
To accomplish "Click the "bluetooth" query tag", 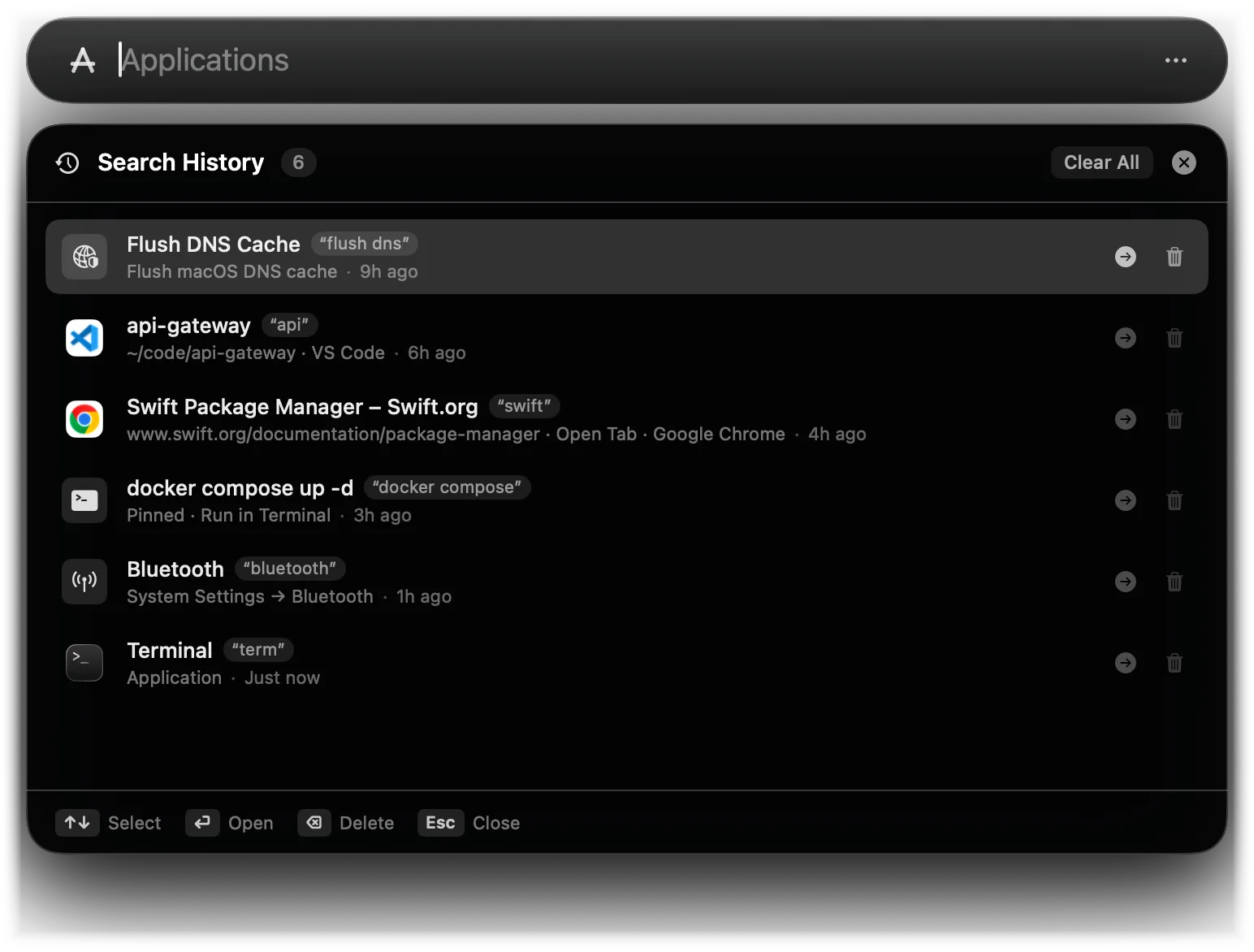I will 290,569.
